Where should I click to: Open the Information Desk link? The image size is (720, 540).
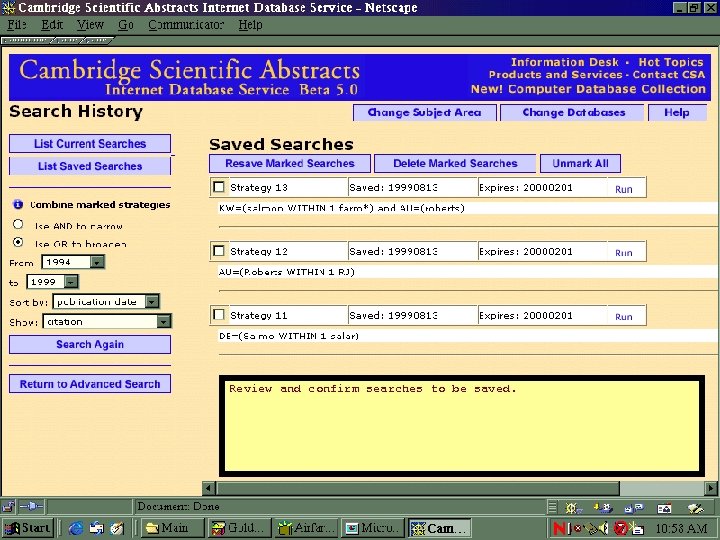coord(565,62)
